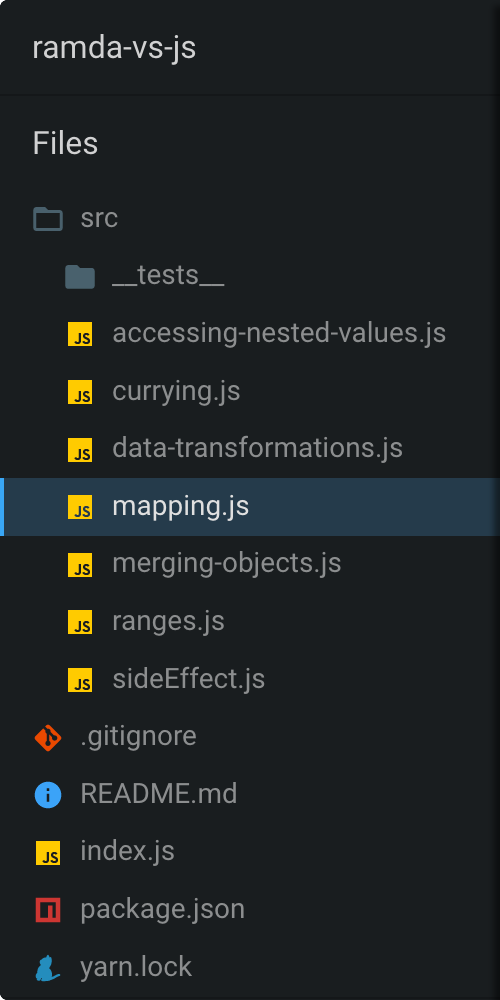
Task: Select the JS icon of data-transformations.js
Action: tap(80, 449)
